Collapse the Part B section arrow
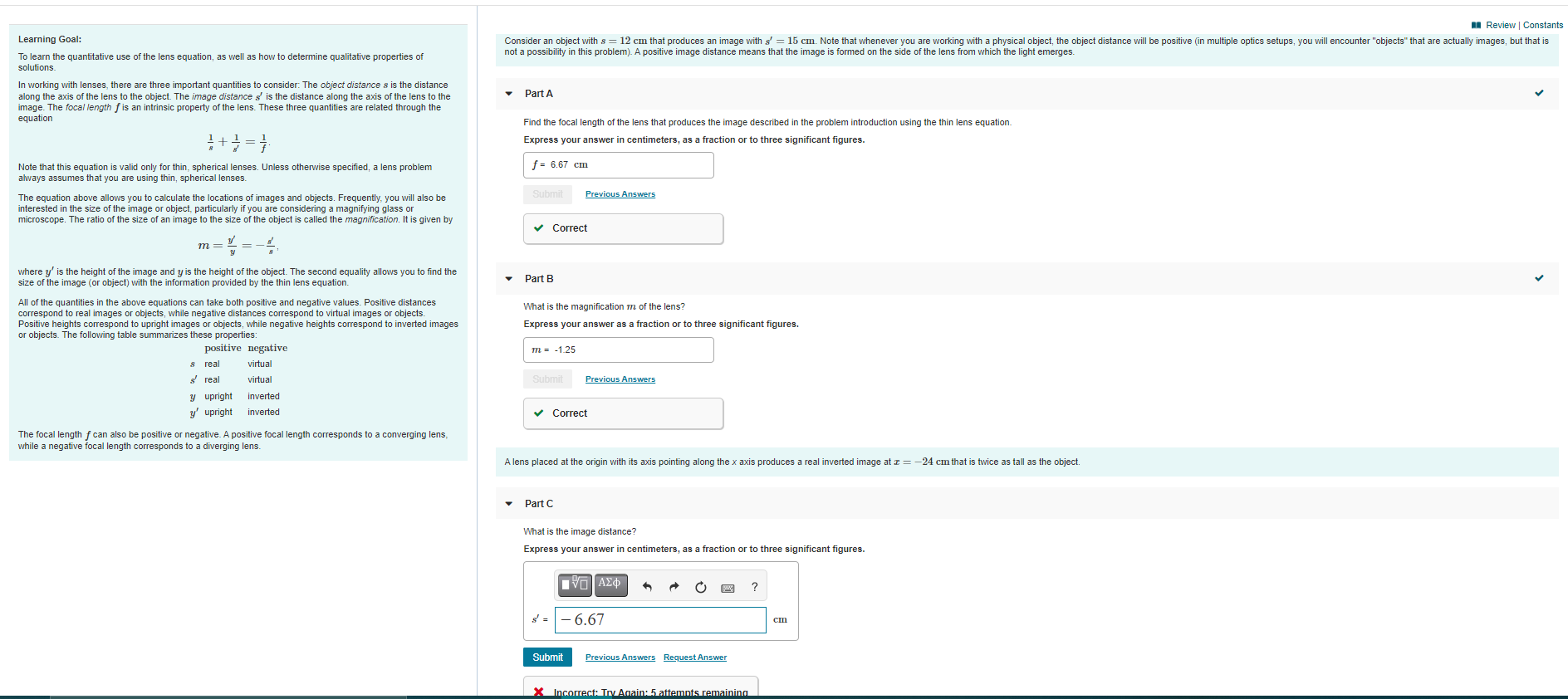Screen dimensions: 1568x699 (509, 279)
